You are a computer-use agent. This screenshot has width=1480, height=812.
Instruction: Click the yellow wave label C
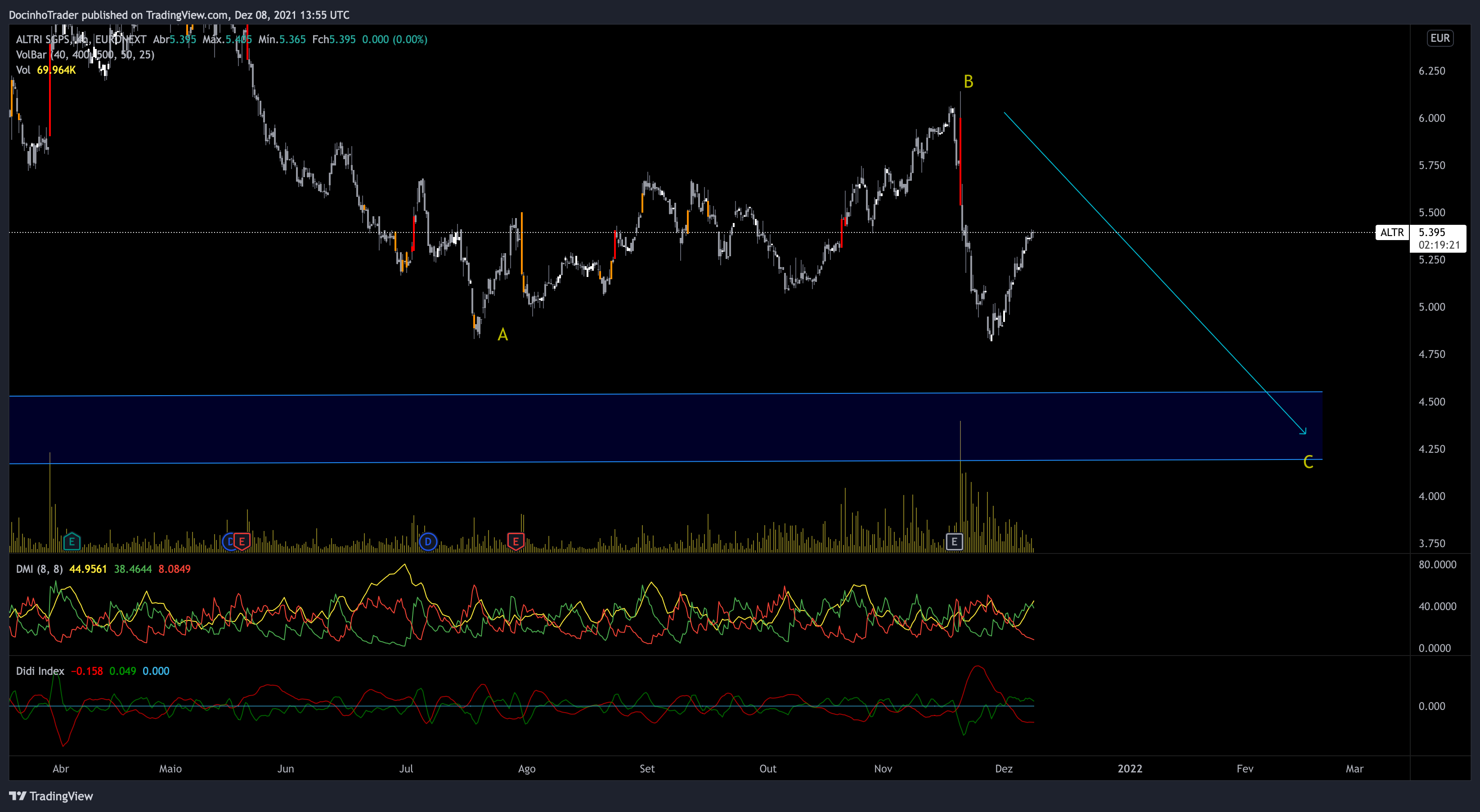pos(1308,462)
